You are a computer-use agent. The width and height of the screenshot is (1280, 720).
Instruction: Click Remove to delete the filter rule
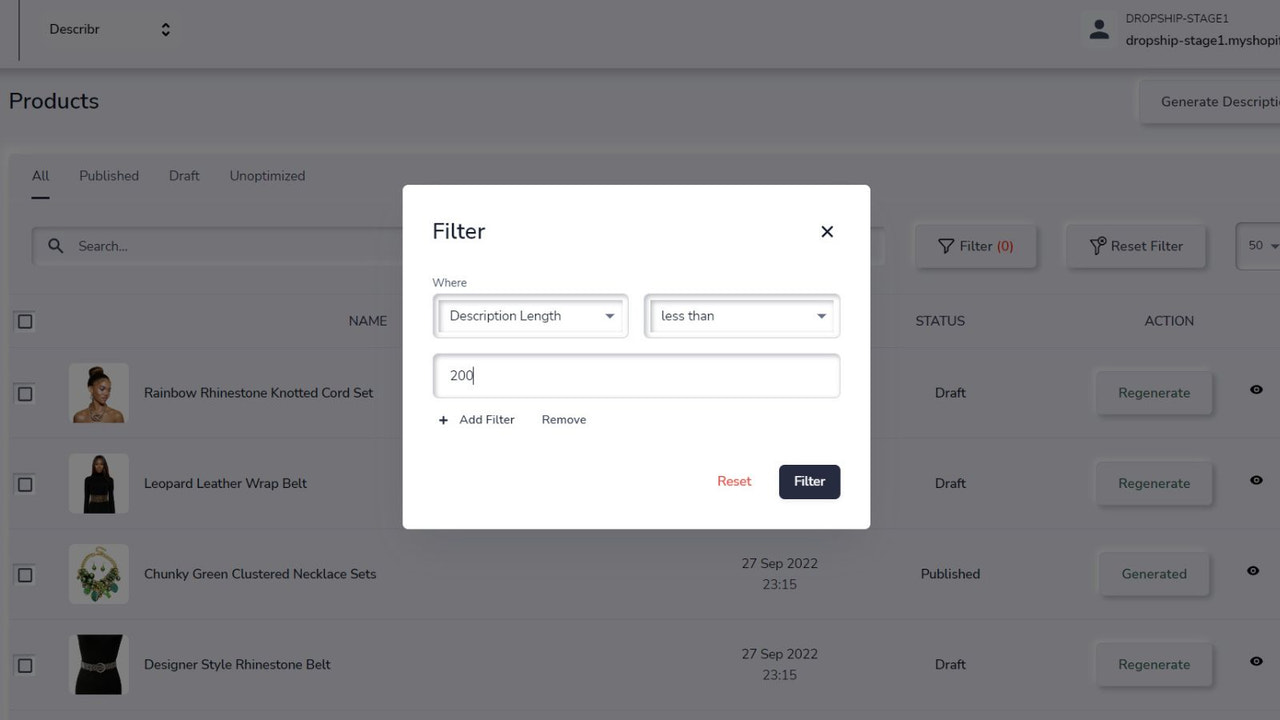click(563, 419)
